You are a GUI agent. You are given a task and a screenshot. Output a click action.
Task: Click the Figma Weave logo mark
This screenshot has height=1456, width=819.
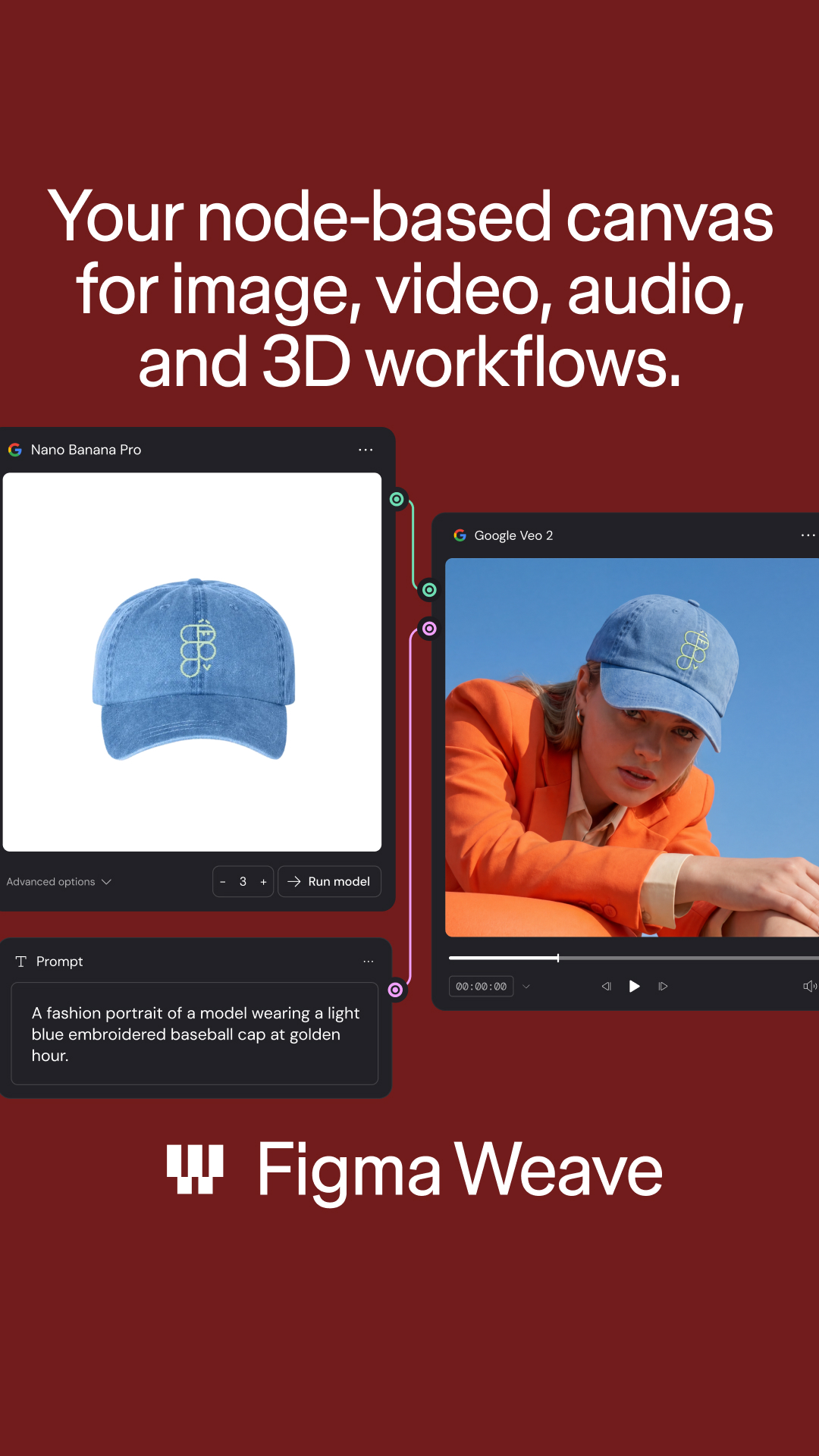[195, 1169]
